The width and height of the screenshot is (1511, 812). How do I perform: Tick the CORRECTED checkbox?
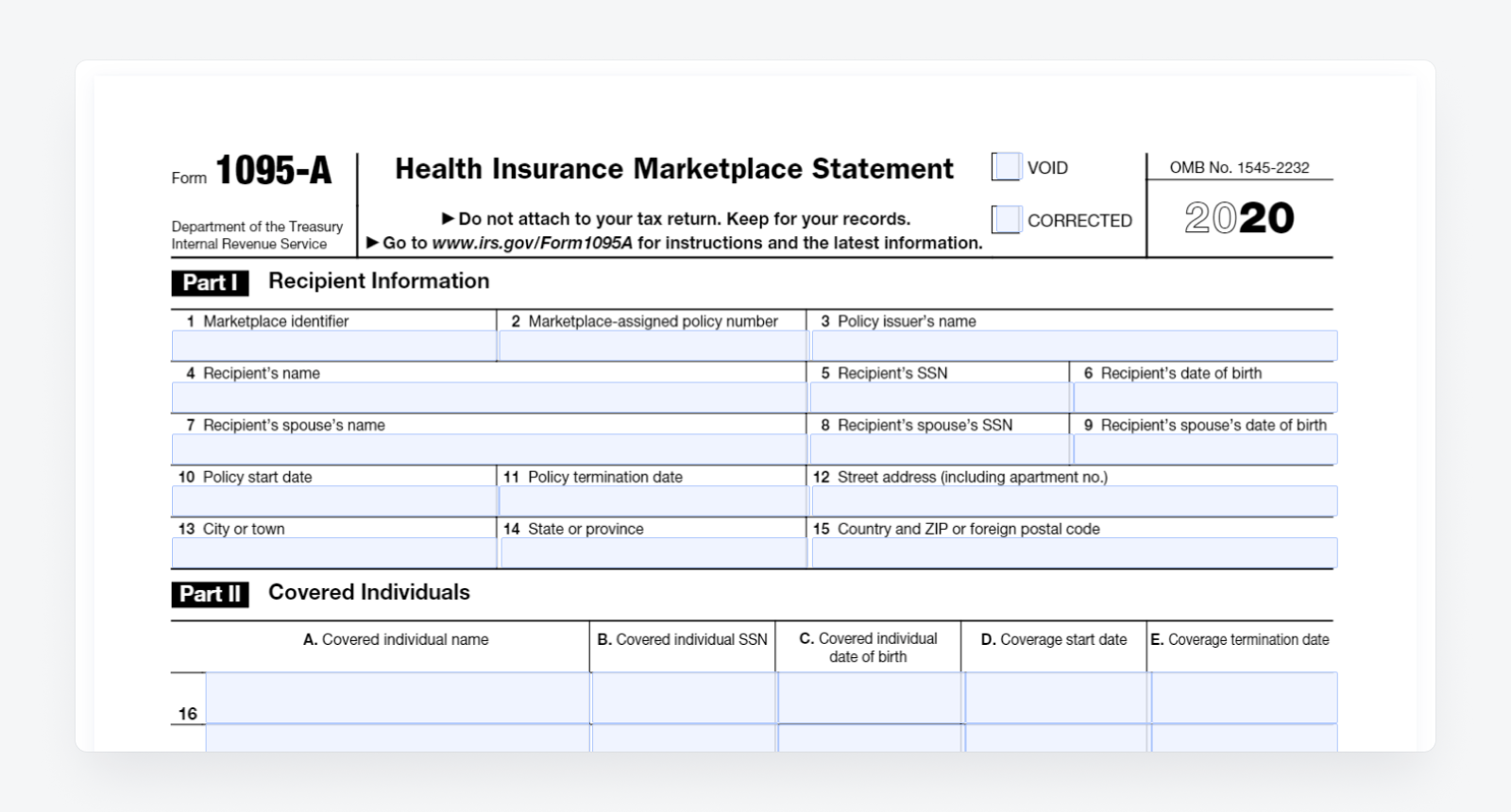coord(1006,219)
